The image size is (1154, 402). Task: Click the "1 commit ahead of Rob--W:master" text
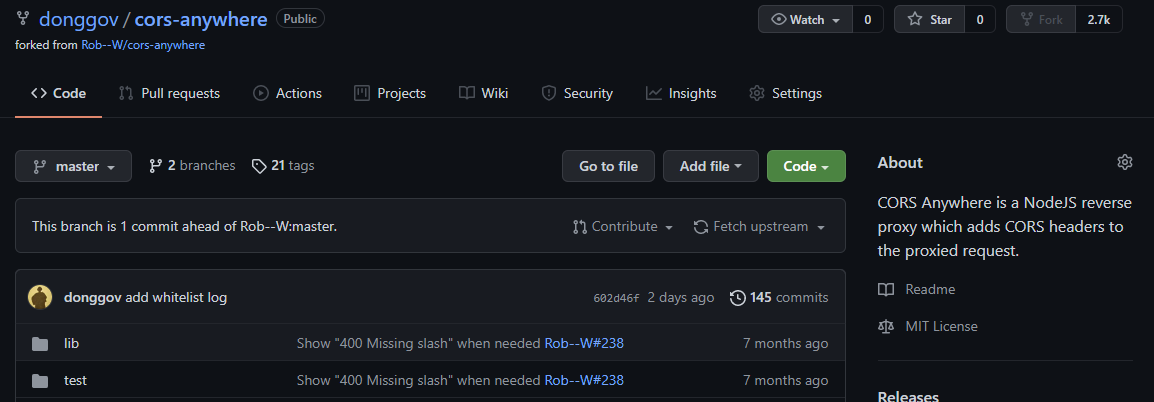coord(228,227)
